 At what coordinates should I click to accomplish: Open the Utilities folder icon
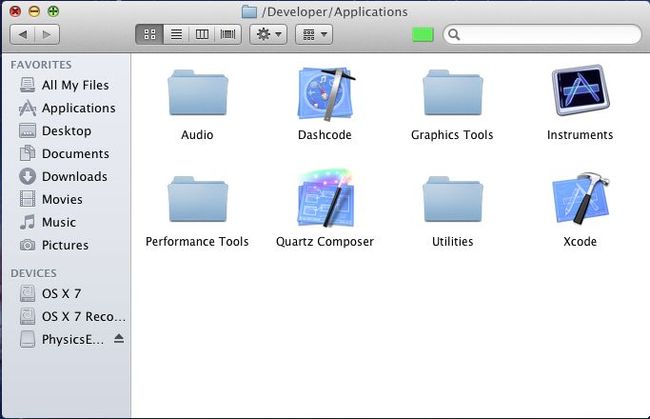coord(453,199)
